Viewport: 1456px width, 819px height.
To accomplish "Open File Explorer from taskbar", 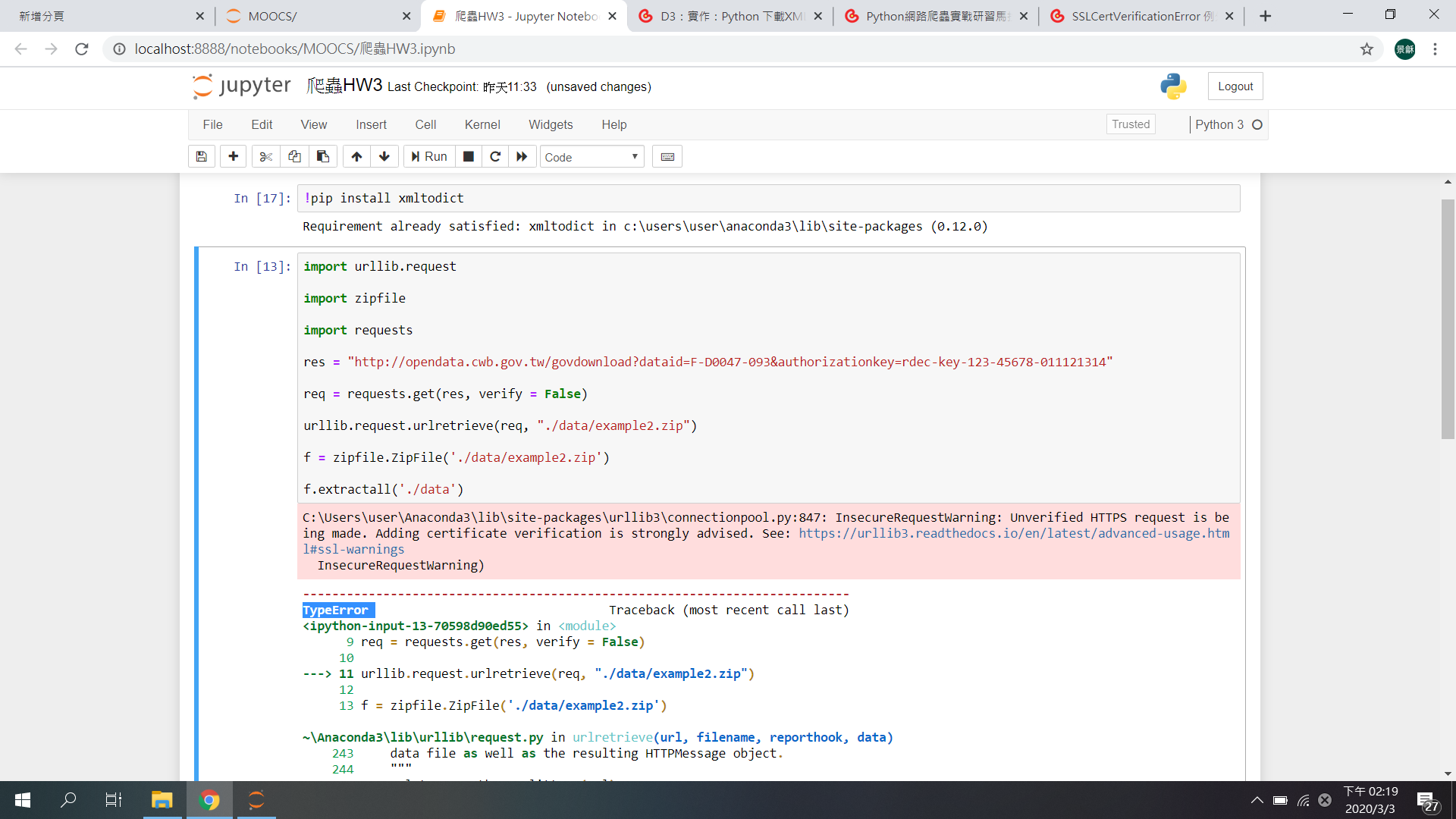I will tap(162, 800).
